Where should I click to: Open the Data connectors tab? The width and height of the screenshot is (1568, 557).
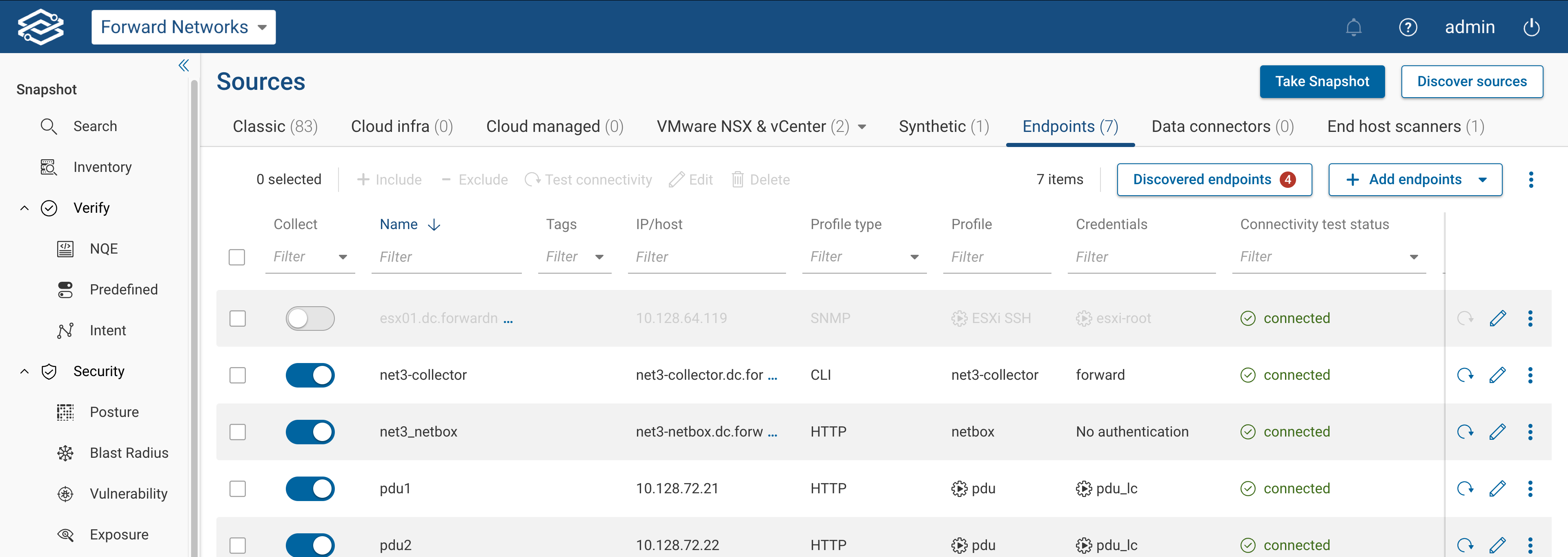point(1222,126)
